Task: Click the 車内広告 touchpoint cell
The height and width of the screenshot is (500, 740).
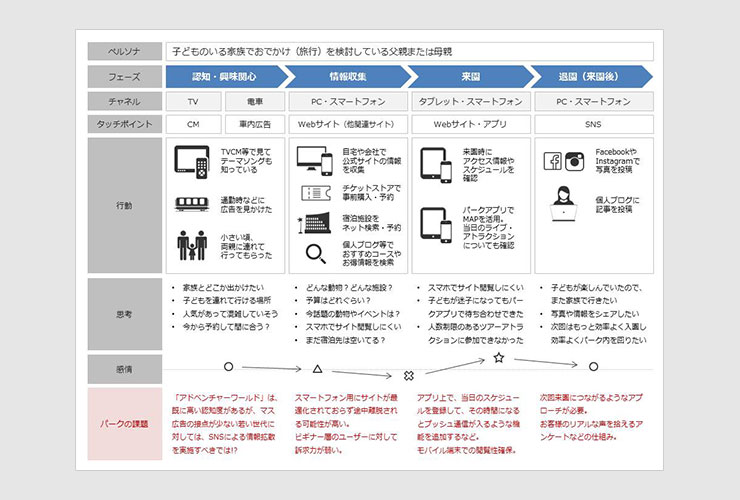Action: (x=255, y=124)
